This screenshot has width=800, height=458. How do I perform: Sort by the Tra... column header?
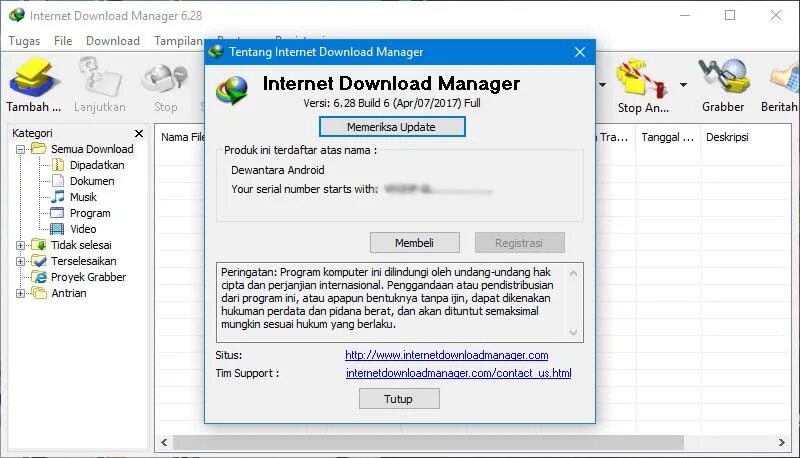coord(614,137)
